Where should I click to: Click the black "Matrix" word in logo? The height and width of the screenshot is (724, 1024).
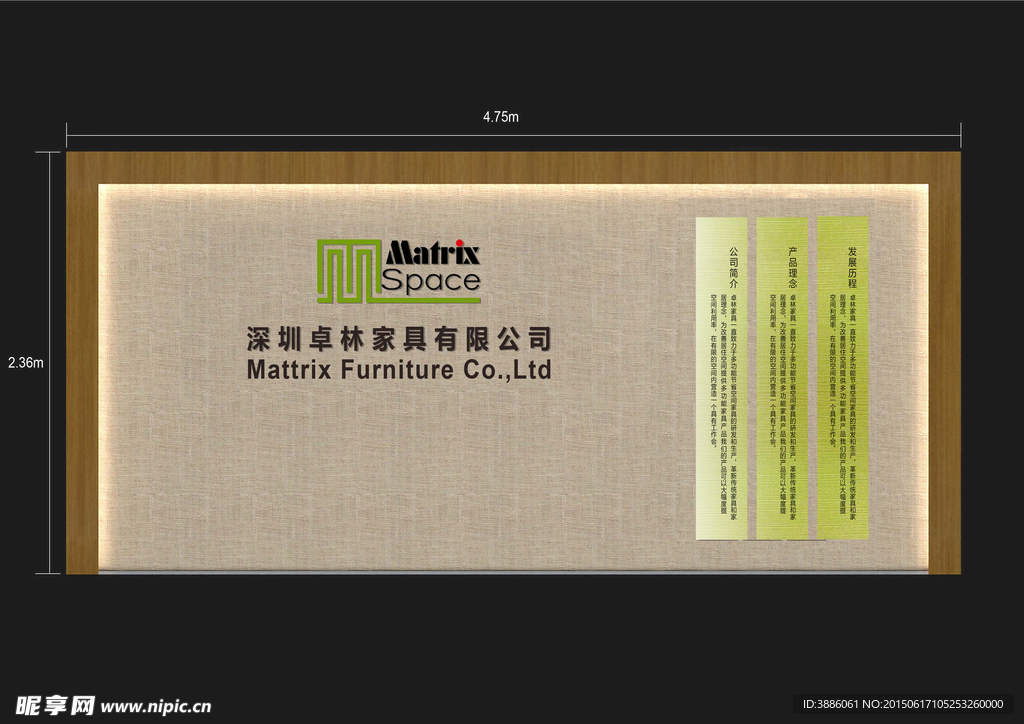(433, 253)
